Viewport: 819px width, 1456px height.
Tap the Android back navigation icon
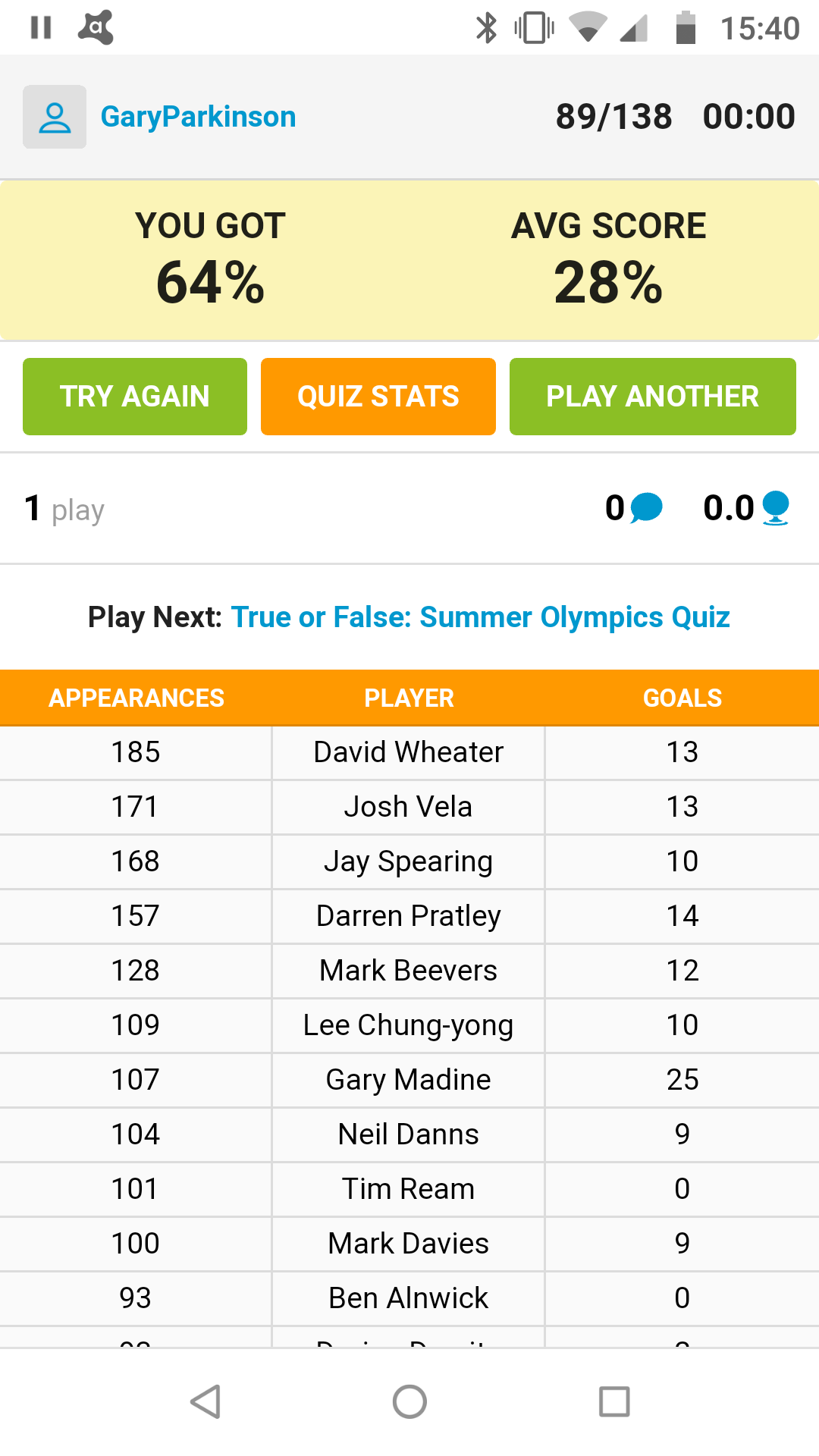coord(206,1401)
